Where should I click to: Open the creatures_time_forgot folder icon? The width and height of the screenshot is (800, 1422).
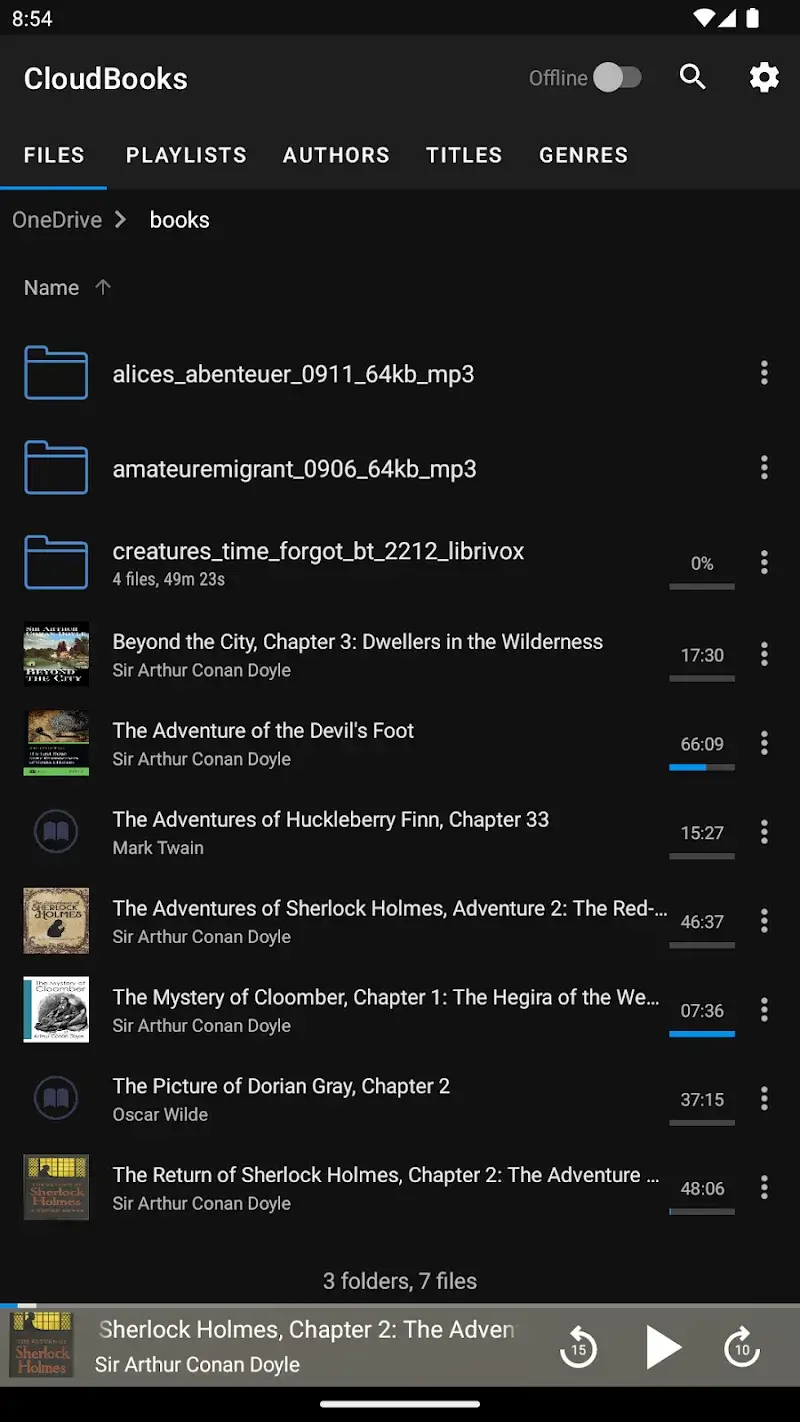[x=55, y=562]
